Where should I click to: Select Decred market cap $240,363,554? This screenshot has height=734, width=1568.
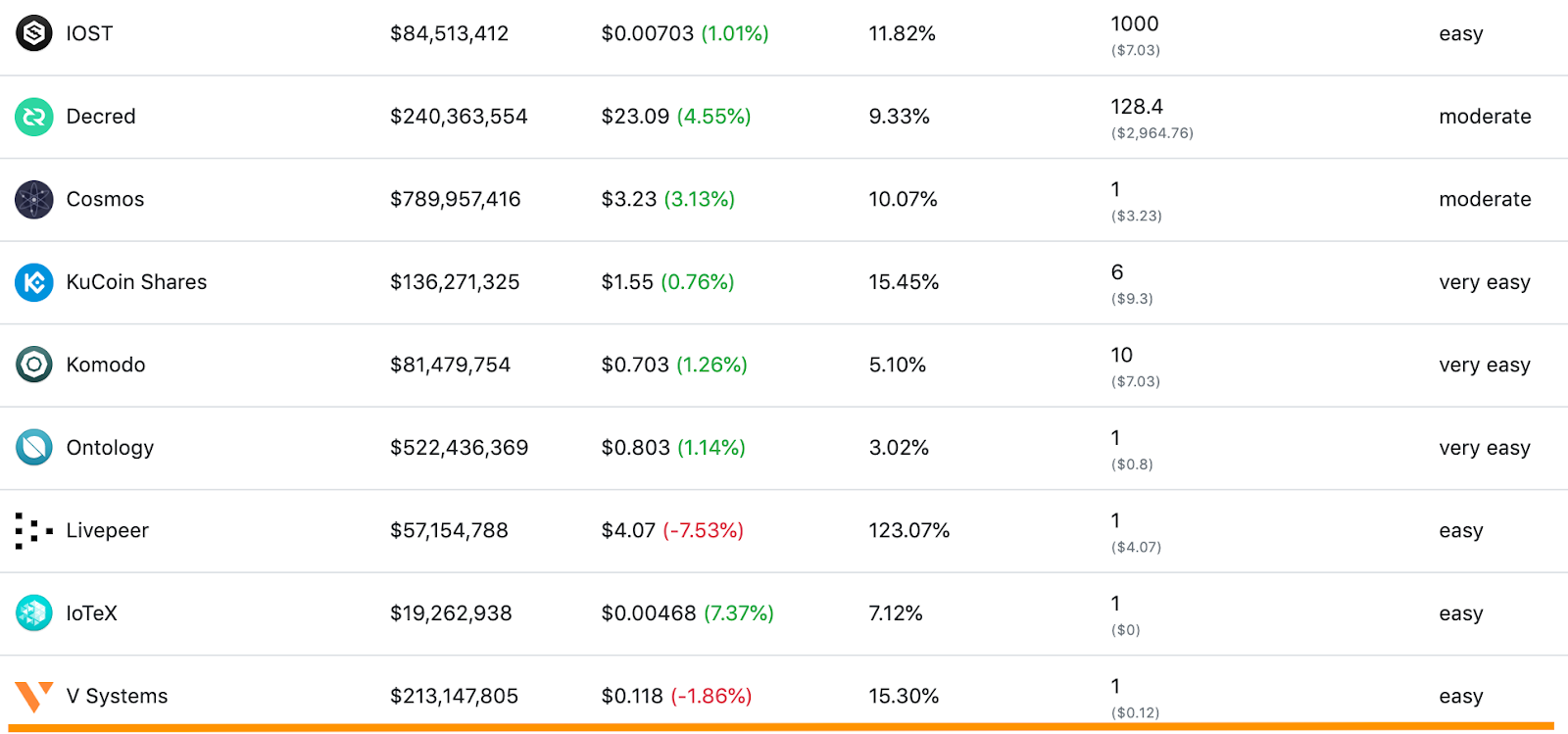[459, 117]
